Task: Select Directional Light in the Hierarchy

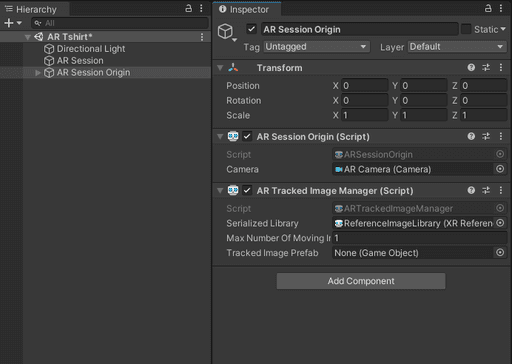Action: [91, 49]
